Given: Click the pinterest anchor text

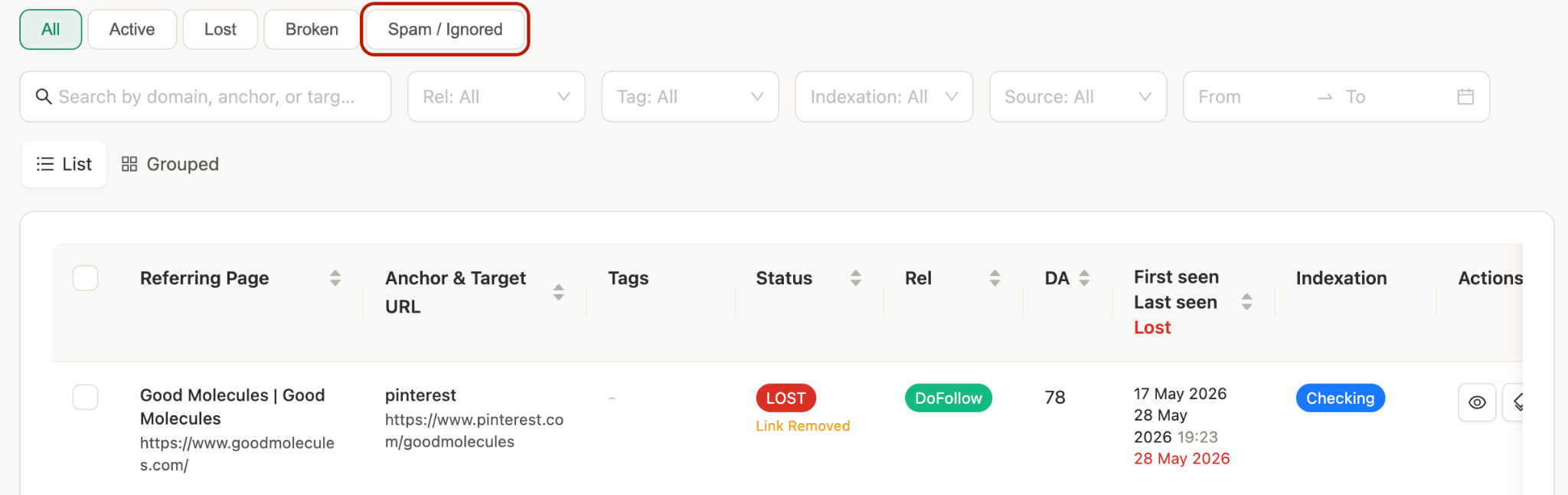Looking at the screenshot, I should pos(420,395).
